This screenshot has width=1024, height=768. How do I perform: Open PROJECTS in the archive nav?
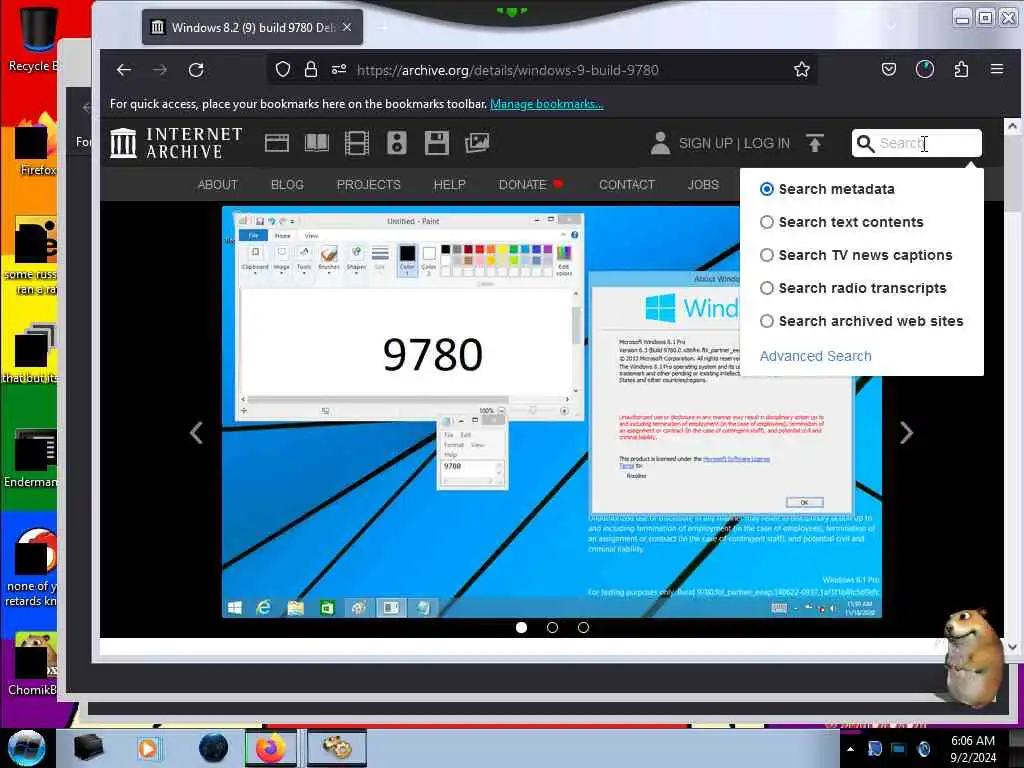click(368, 185)
